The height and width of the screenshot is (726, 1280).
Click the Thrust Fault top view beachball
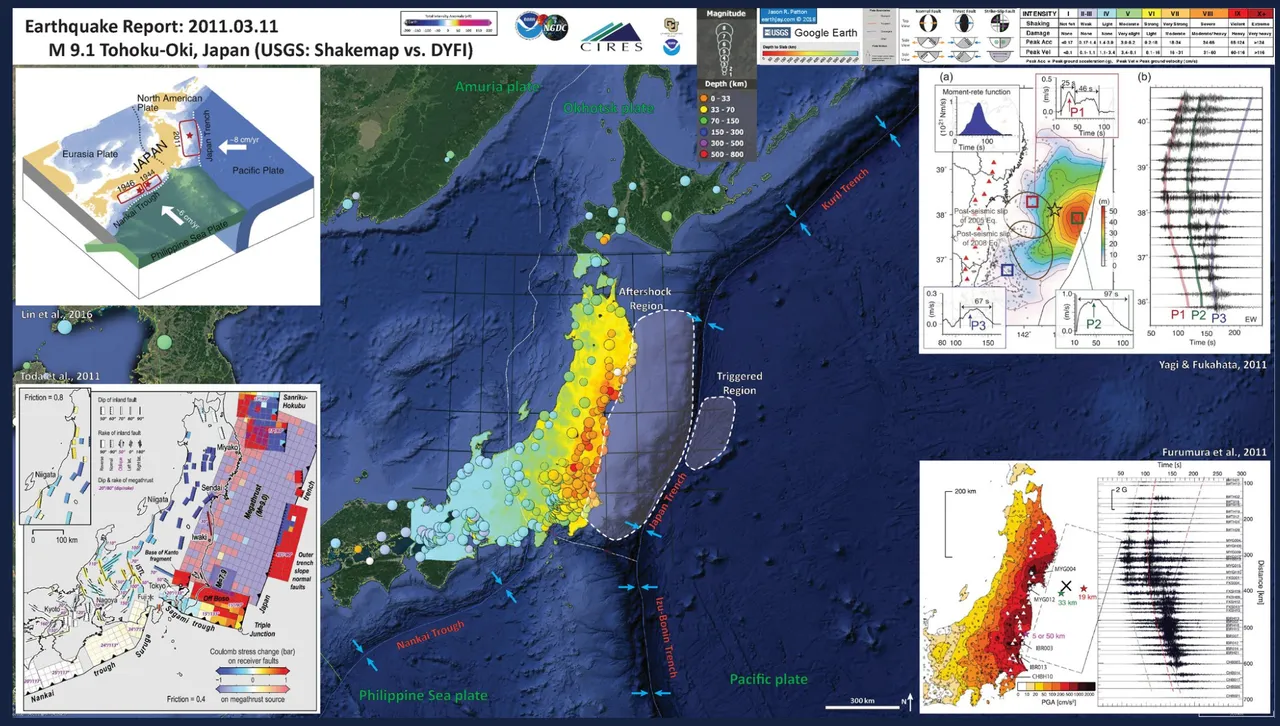point(964,23)
